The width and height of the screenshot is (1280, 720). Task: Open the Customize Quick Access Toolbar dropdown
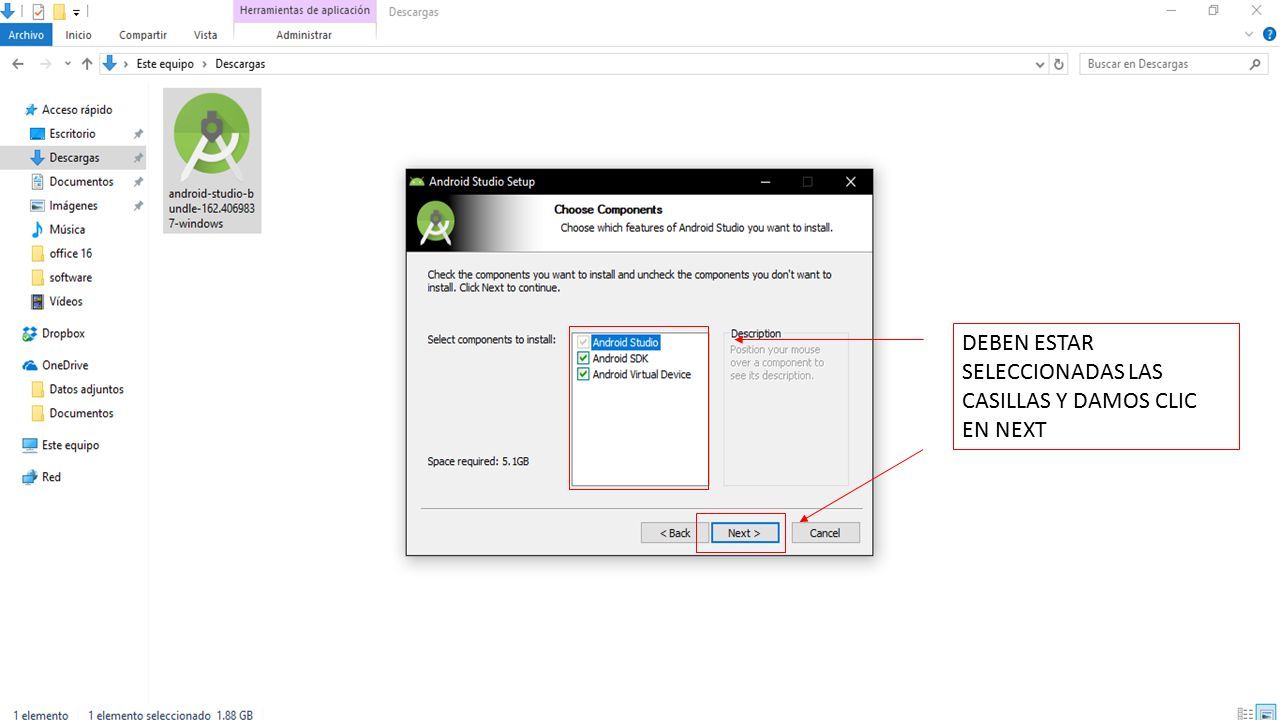[x=76, y=12]
